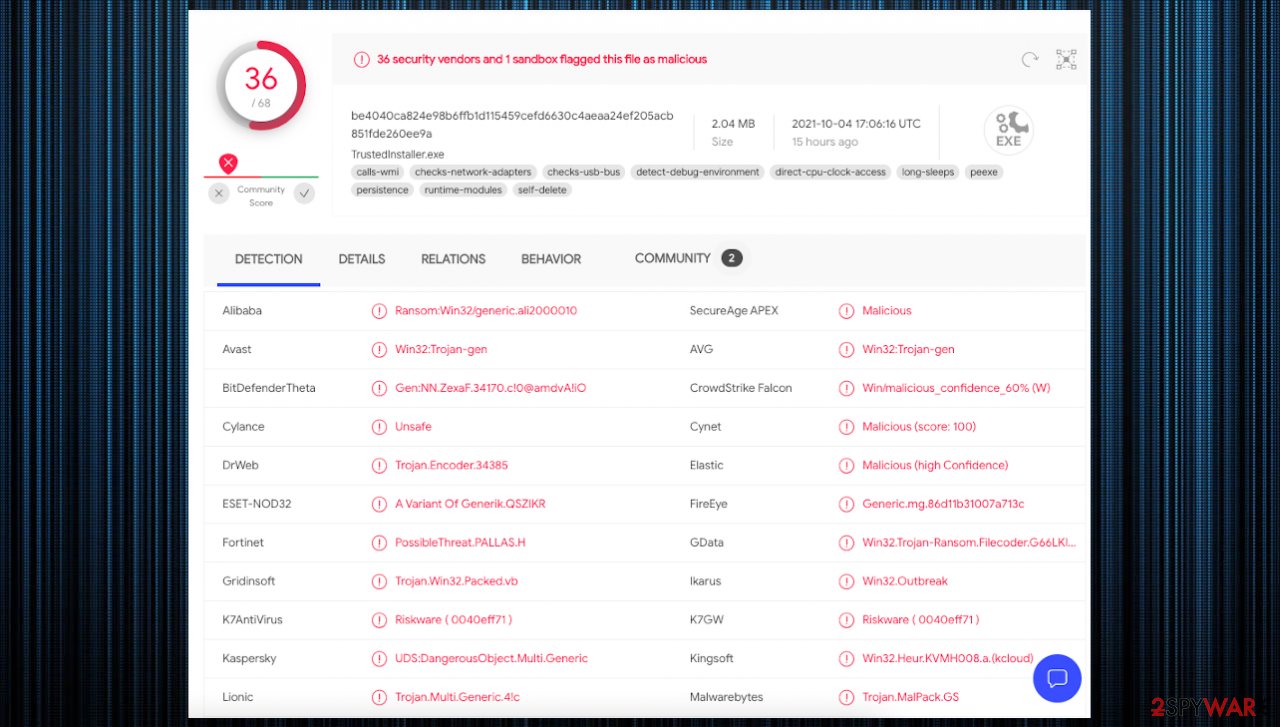Click the Generic.mg.86d11b31007a713c detection
Viewport: 1280px width, 727px height.
click(x=943, y=504)
